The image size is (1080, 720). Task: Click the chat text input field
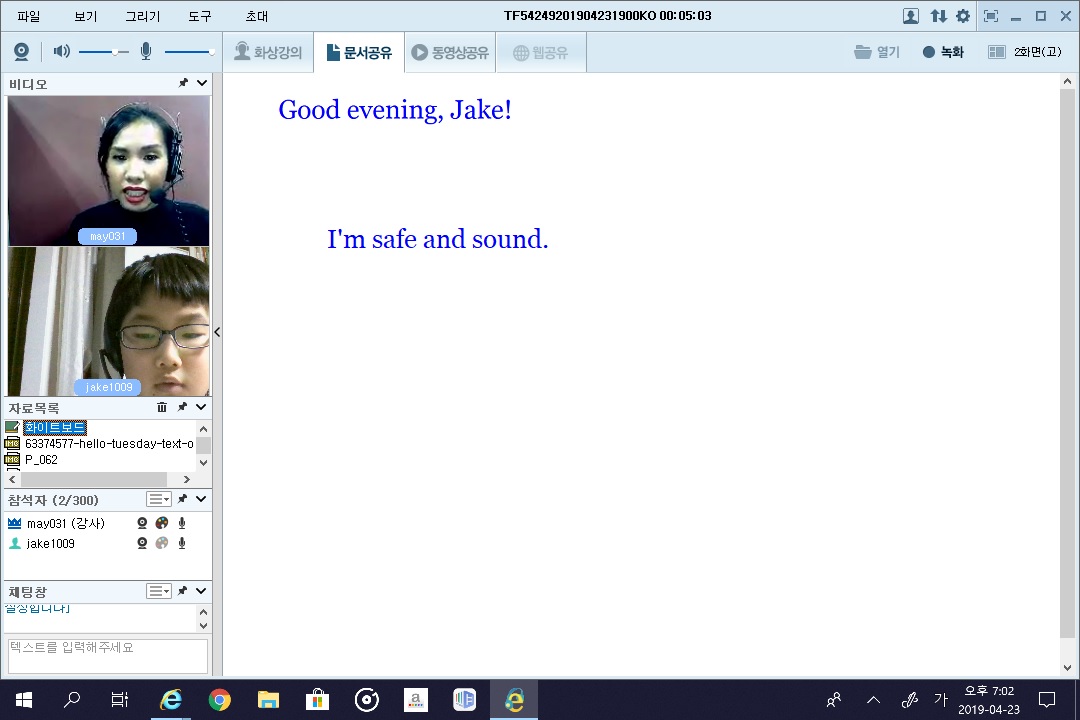107,655
